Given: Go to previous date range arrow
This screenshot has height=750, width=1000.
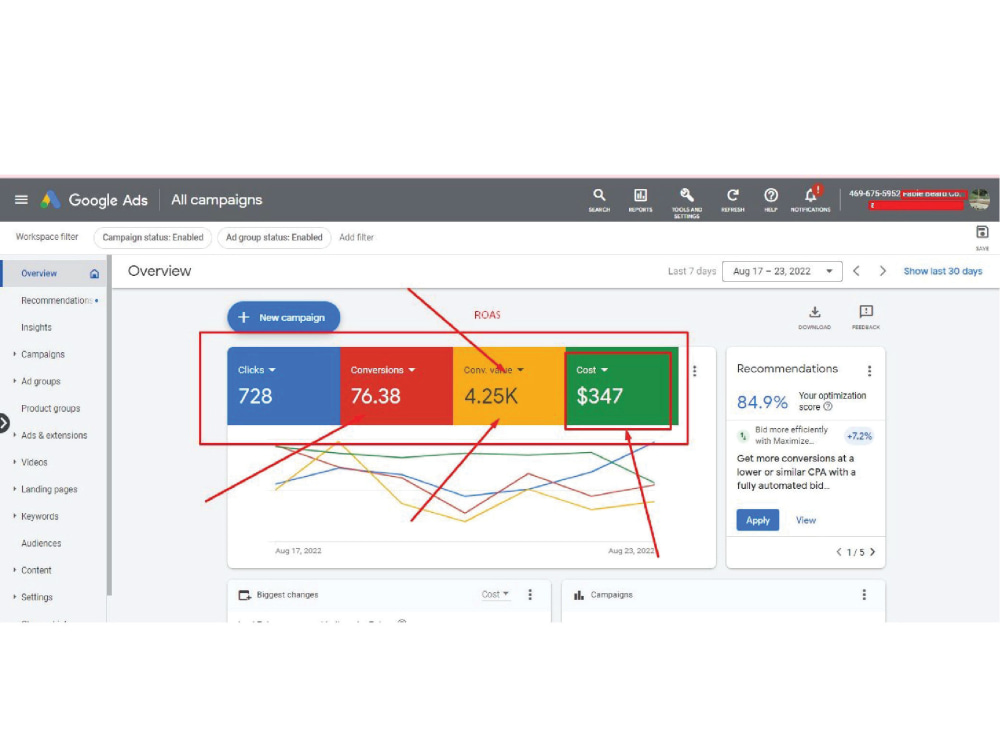Looking at the screenshot, I should (857, 271).
